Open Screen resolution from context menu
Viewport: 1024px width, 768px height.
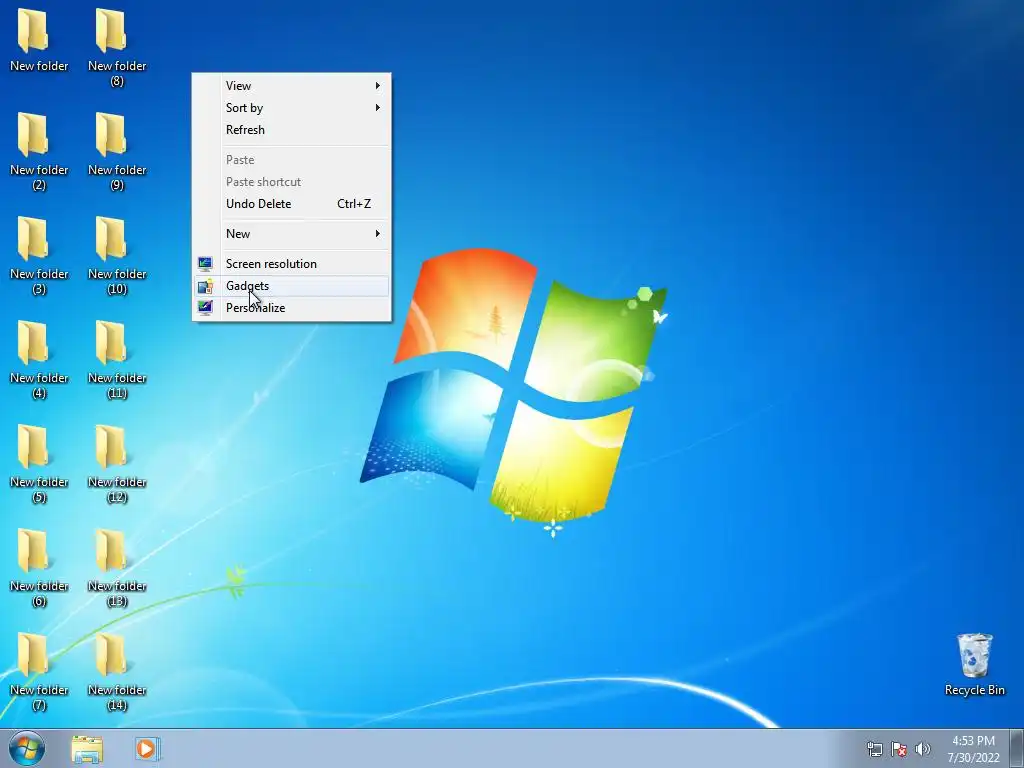[x=292, y=264]
